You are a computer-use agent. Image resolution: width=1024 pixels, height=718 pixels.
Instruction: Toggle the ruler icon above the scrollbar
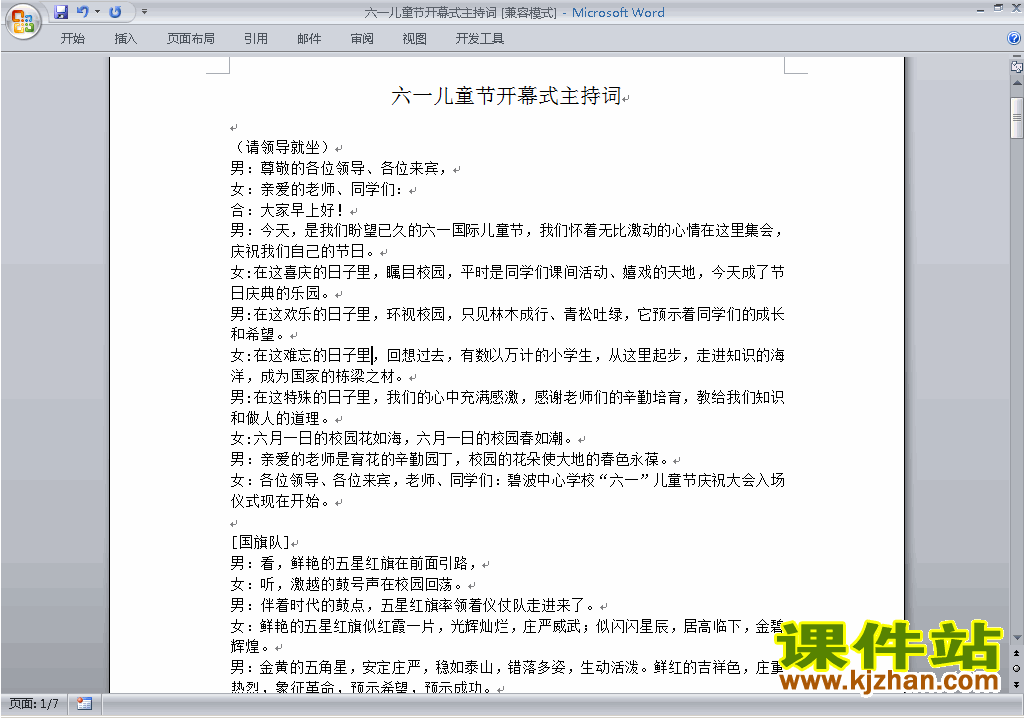coord(1016,66)
